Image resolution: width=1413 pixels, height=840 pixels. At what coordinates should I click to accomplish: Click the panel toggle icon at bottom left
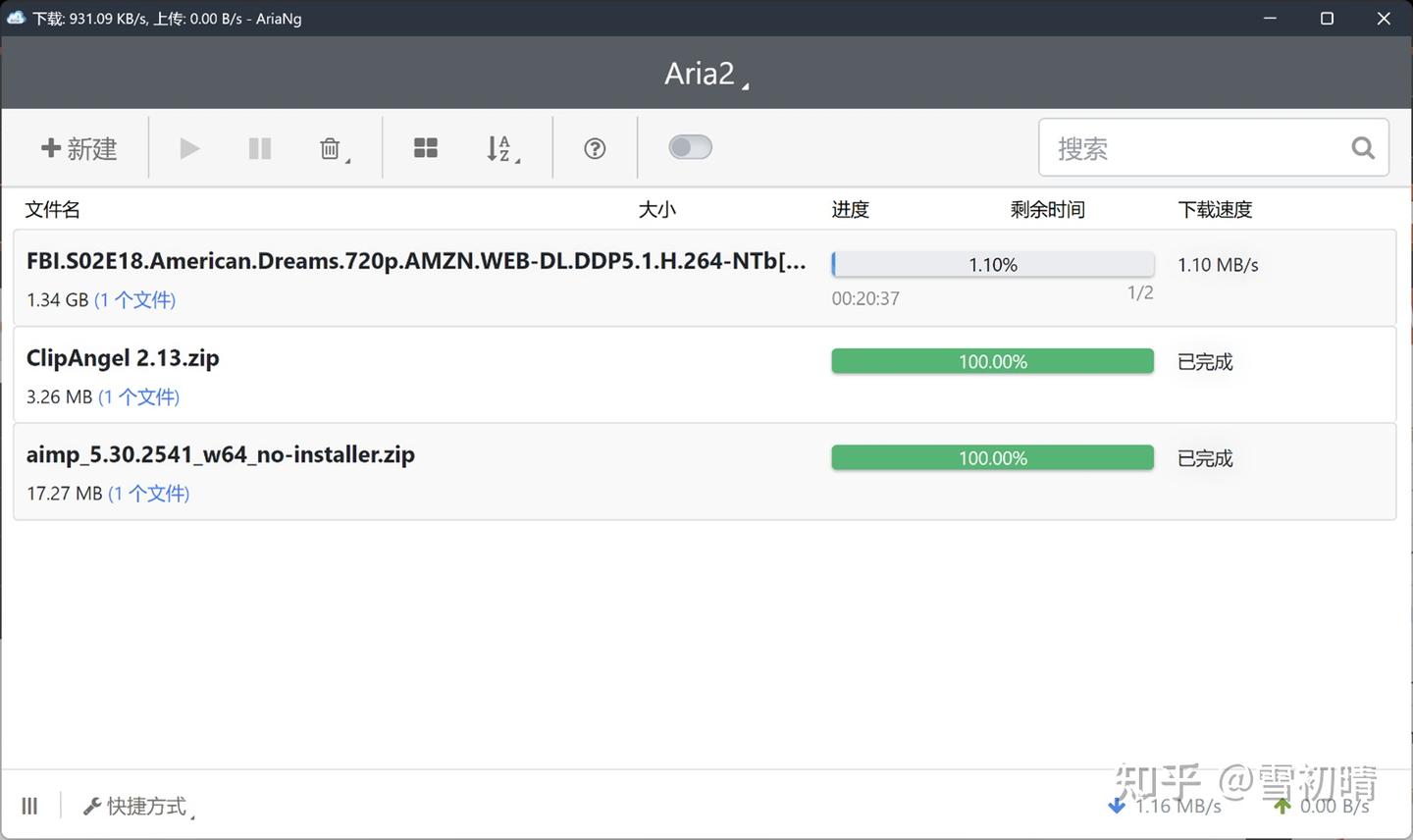click(x=29, y=806)
